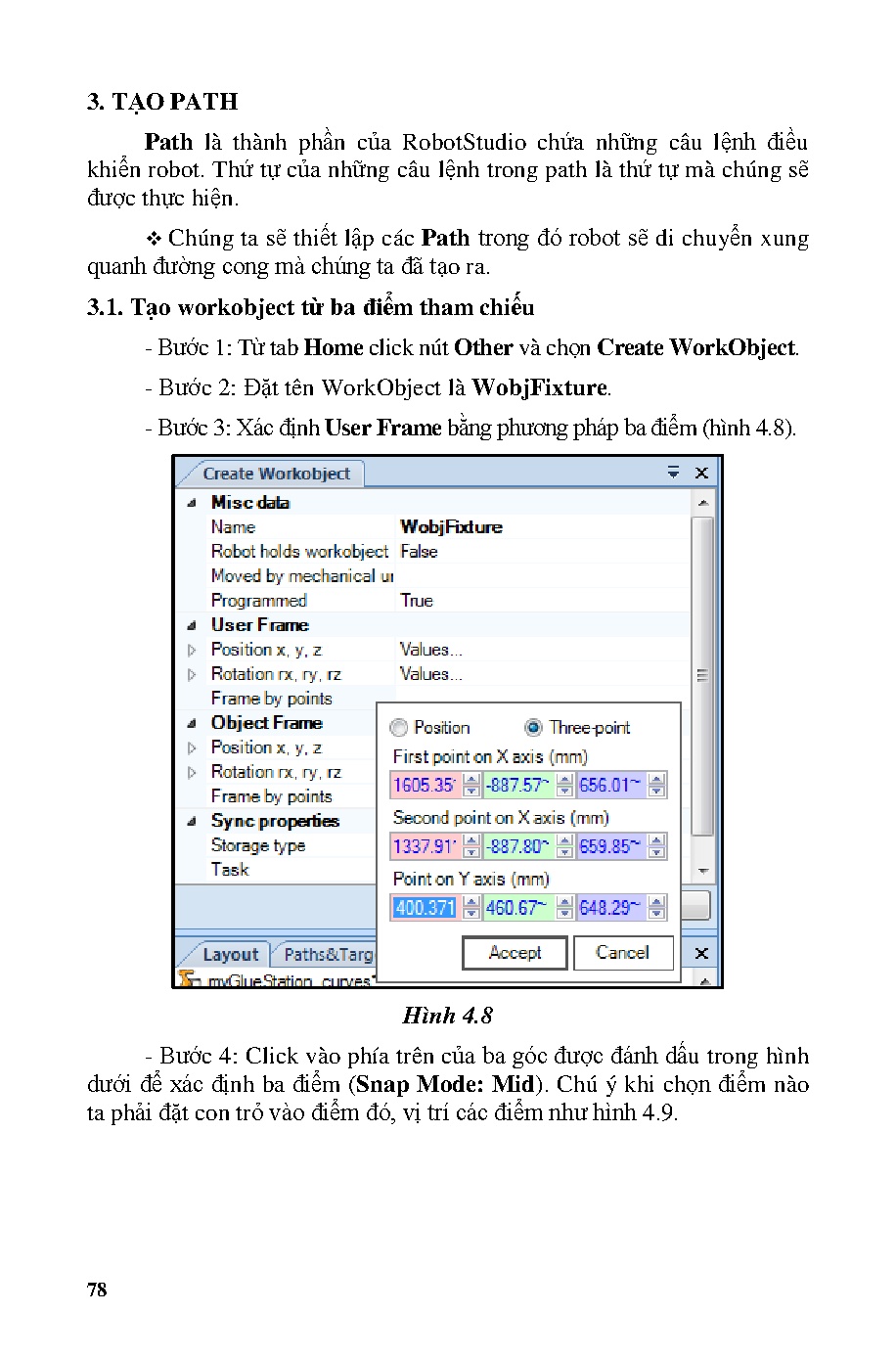The height and width of the screenshot is (1358, 896).
Task: Expand User Frame Position x, y, z
Action: (x=192, y=650)
